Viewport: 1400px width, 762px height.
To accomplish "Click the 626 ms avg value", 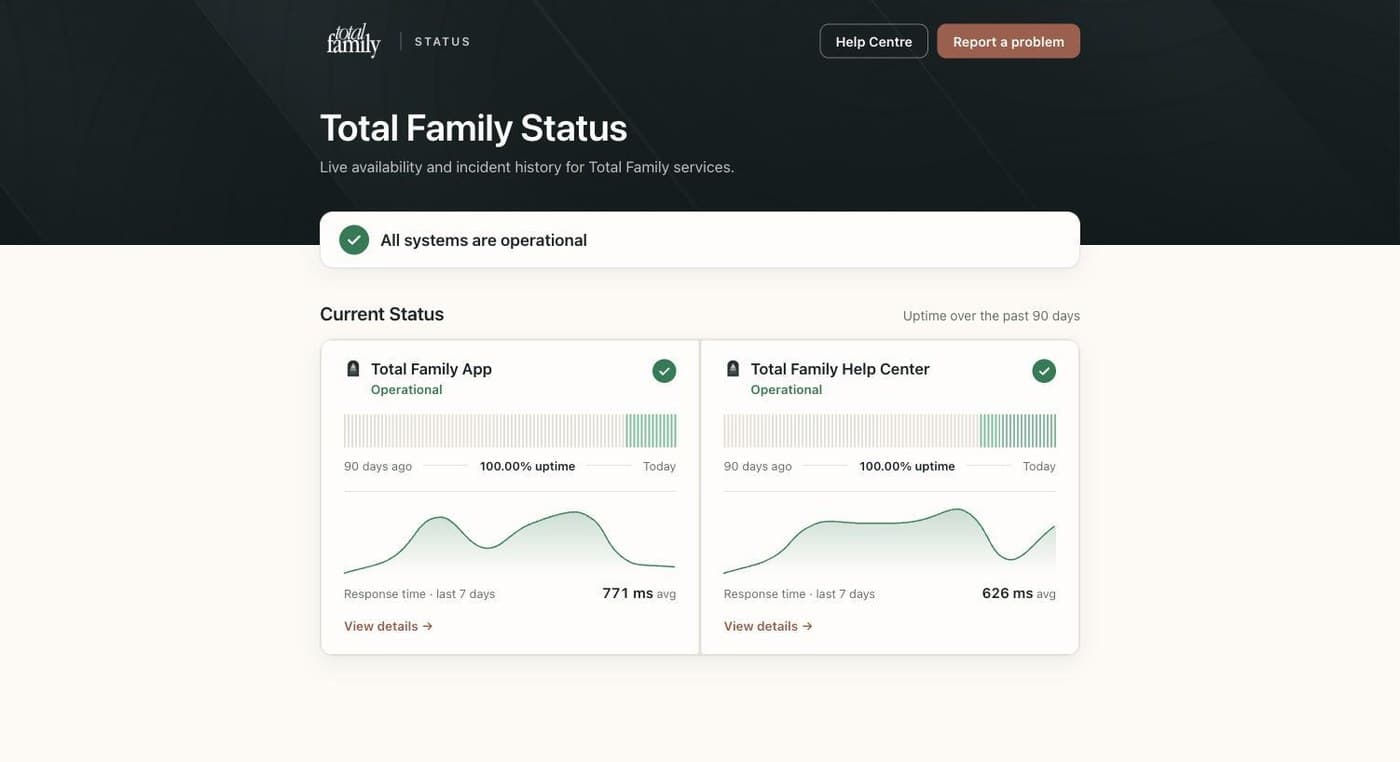I will (x=1019, y=593).
